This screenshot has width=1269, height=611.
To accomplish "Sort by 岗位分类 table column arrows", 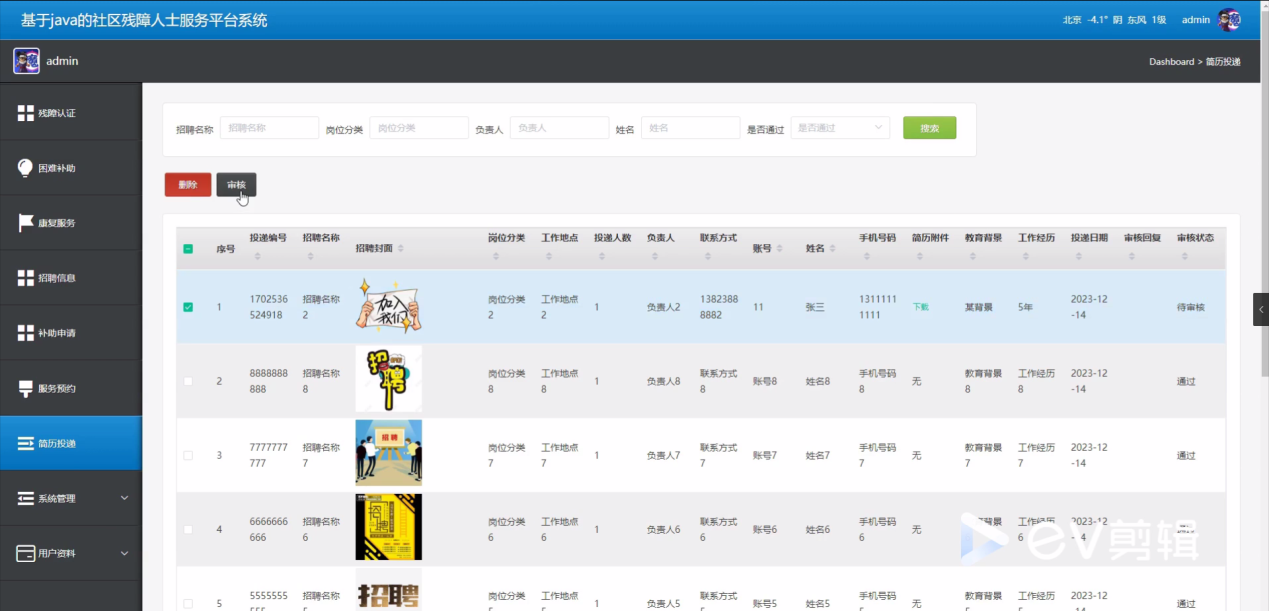I will coord(496,257).
